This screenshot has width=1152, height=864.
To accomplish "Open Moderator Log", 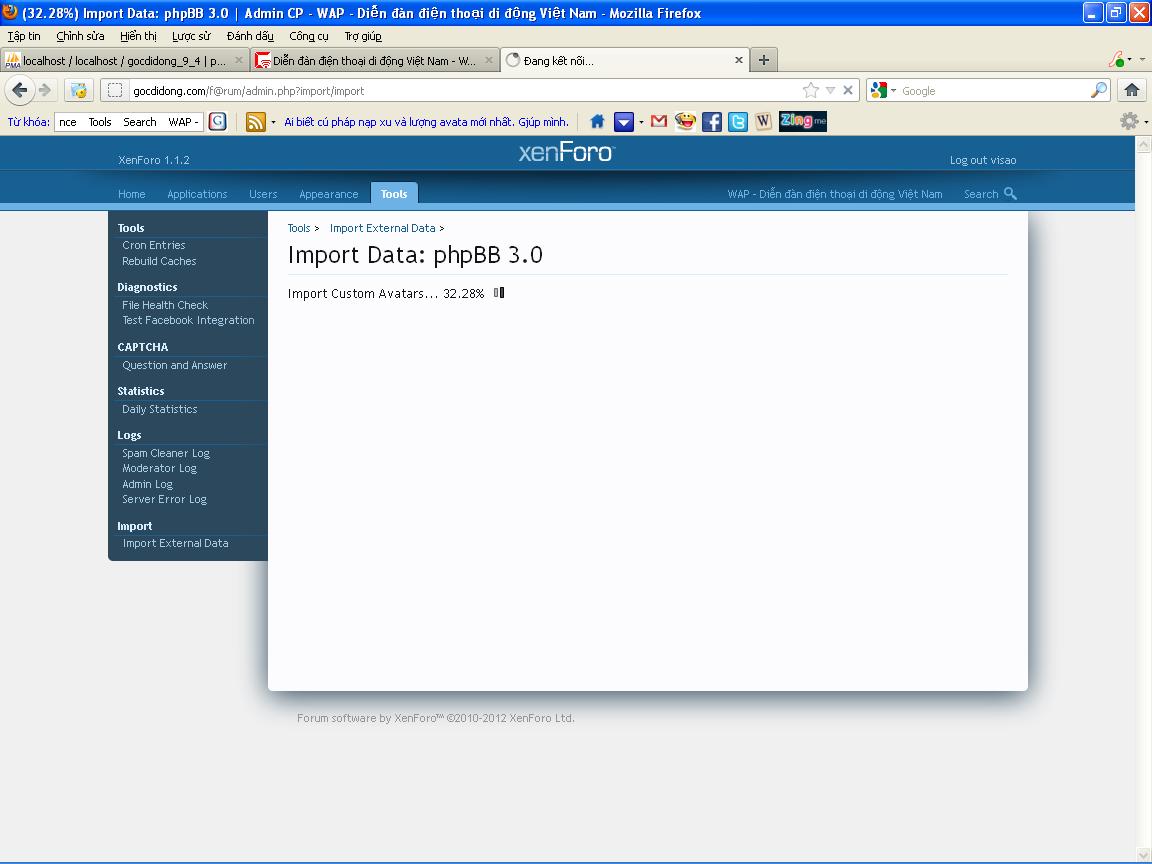I will pos(159,468).
